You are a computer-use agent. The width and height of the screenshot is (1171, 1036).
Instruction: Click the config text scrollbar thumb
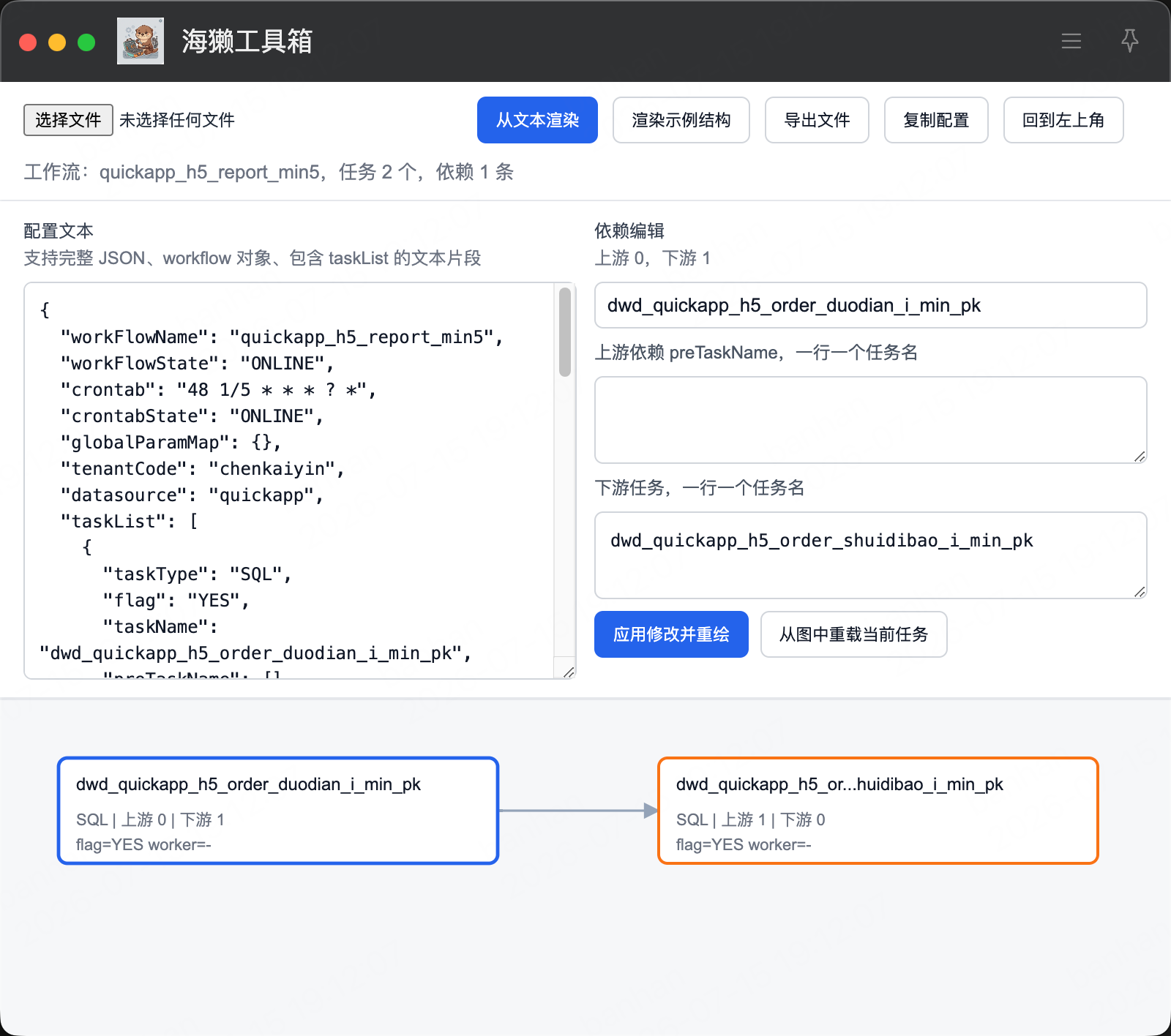(x=565, y=332)
